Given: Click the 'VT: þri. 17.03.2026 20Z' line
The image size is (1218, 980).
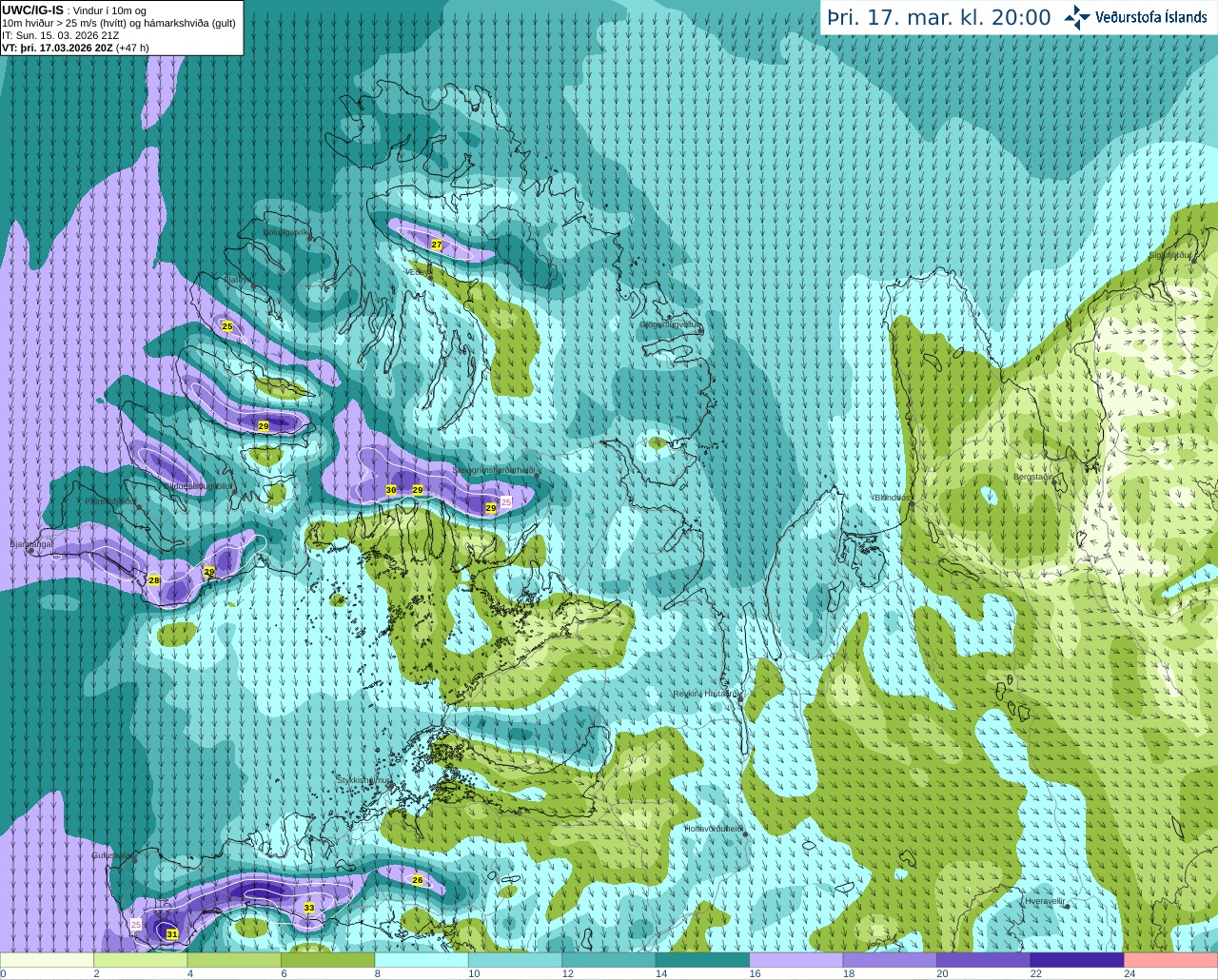Looking at the screenshot, I should pos(75,47).
